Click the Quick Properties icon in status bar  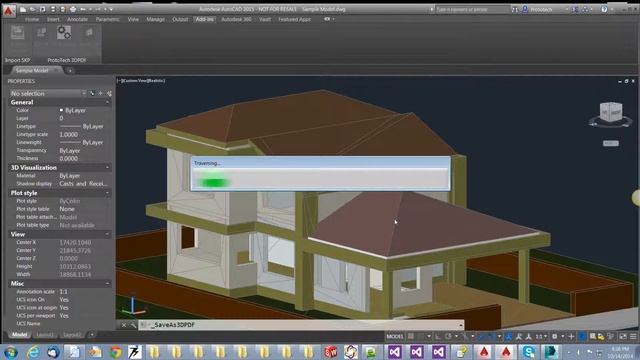[592, 336]
